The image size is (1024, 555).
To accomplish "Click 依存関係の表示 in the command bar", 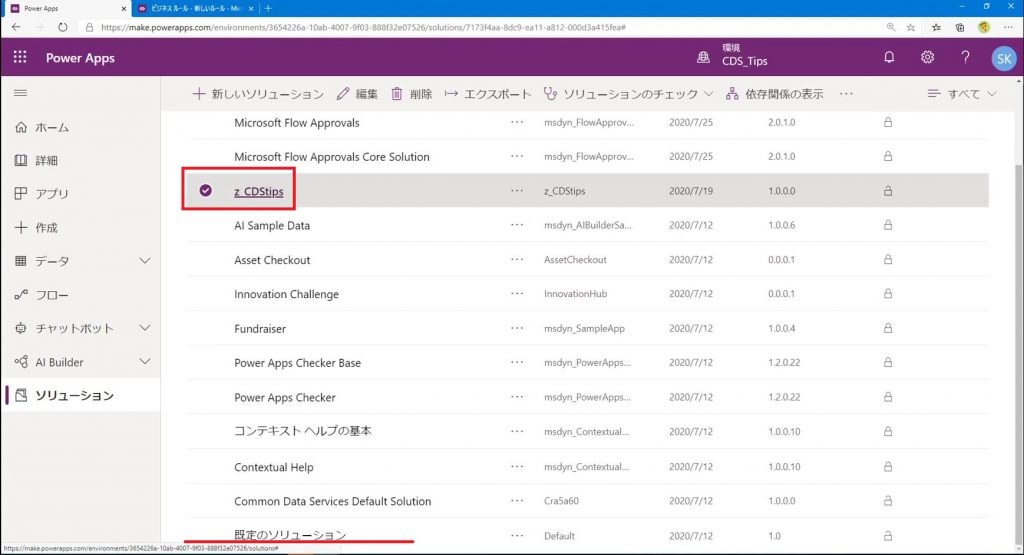I will [775, 94].
